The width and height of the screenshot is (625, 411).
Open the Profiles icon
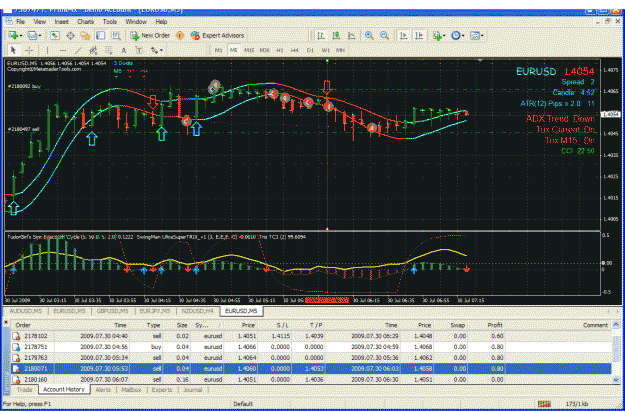(32, 35)
